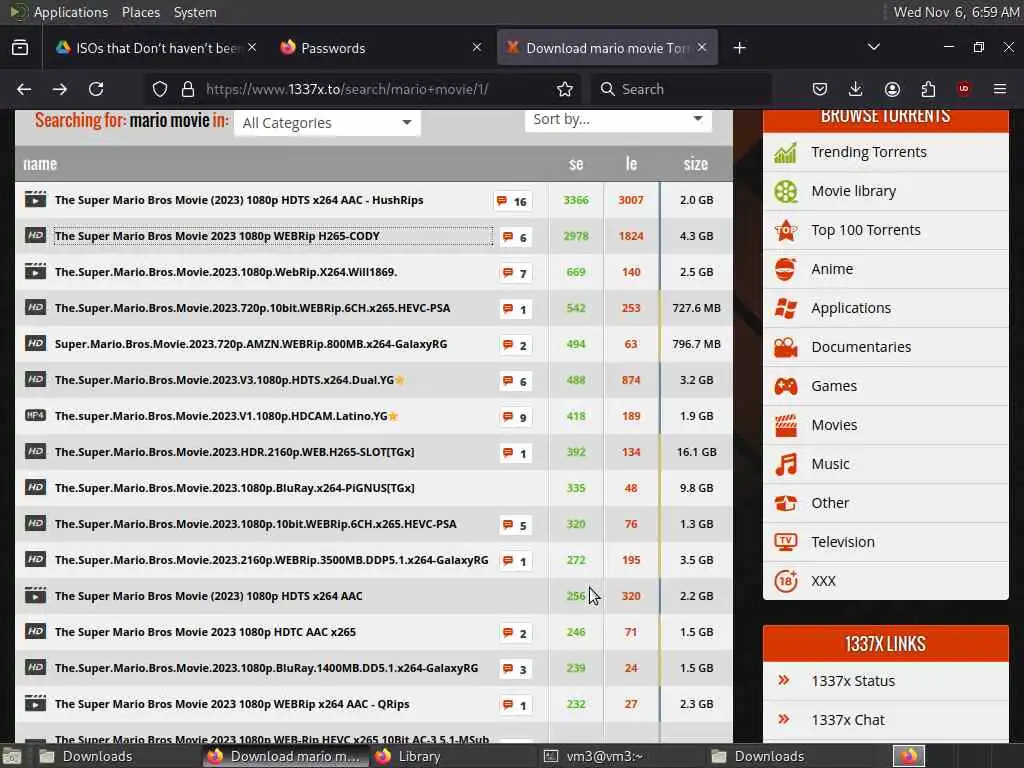Open the 1337x Status link
1024x768 pixels.
[x=853, y=681]
